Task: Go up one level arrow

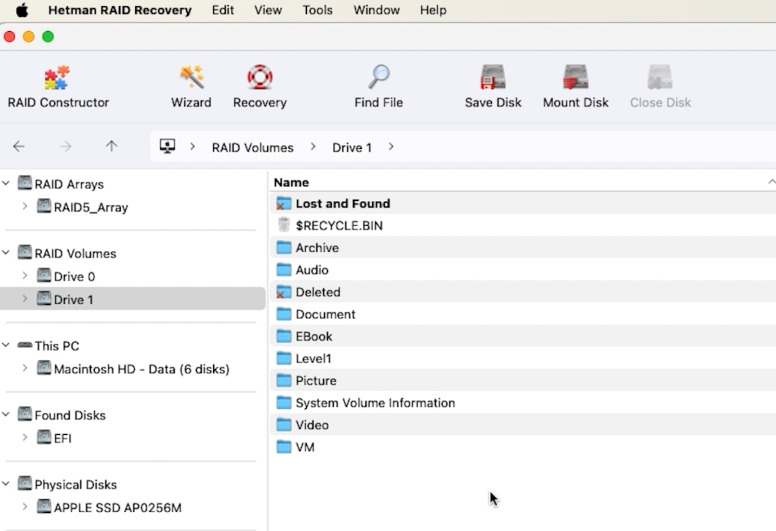Action: pos(111,146)
